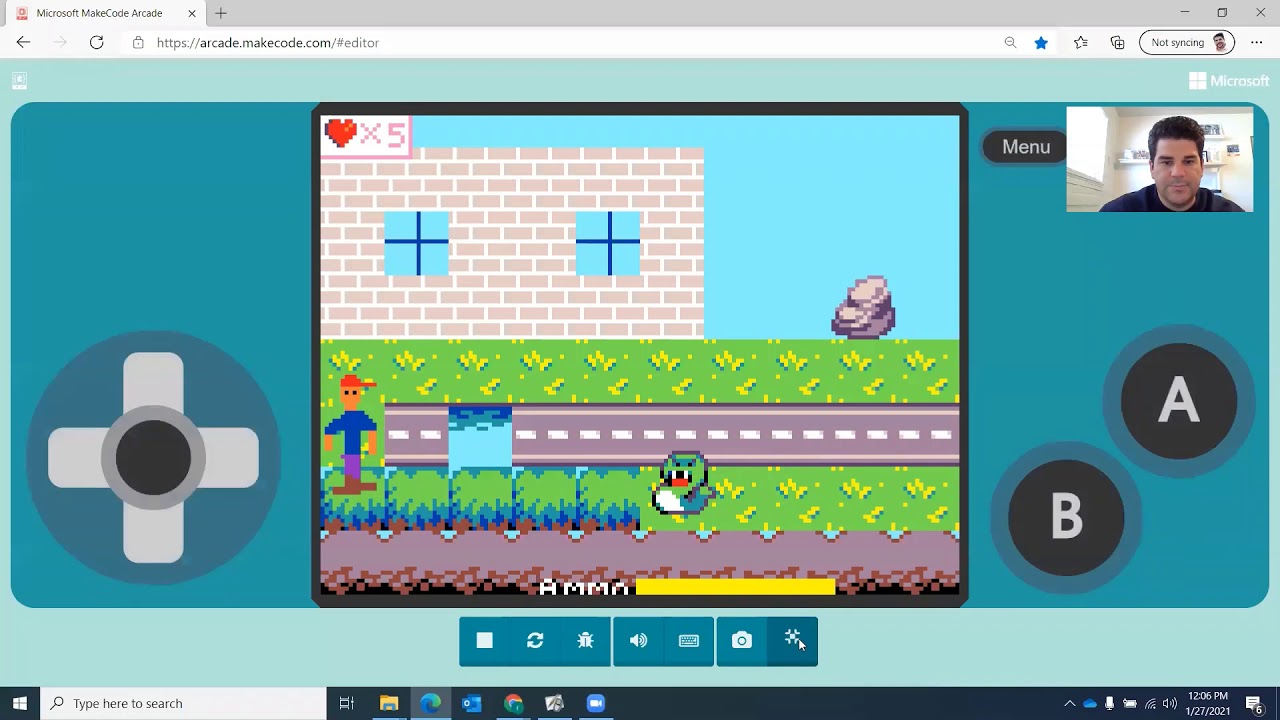Take a screenshot with the camera icon
The height and width of the screenshot is (720, 1280).
(741, 641)
